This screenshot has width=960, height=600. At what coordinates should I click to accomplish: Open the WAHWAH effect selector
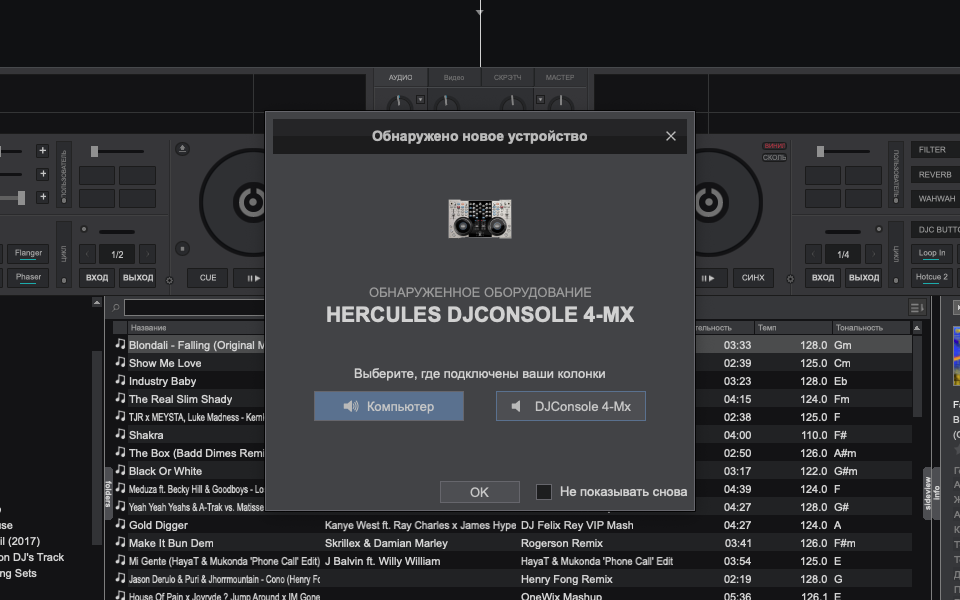coord(934,198)
